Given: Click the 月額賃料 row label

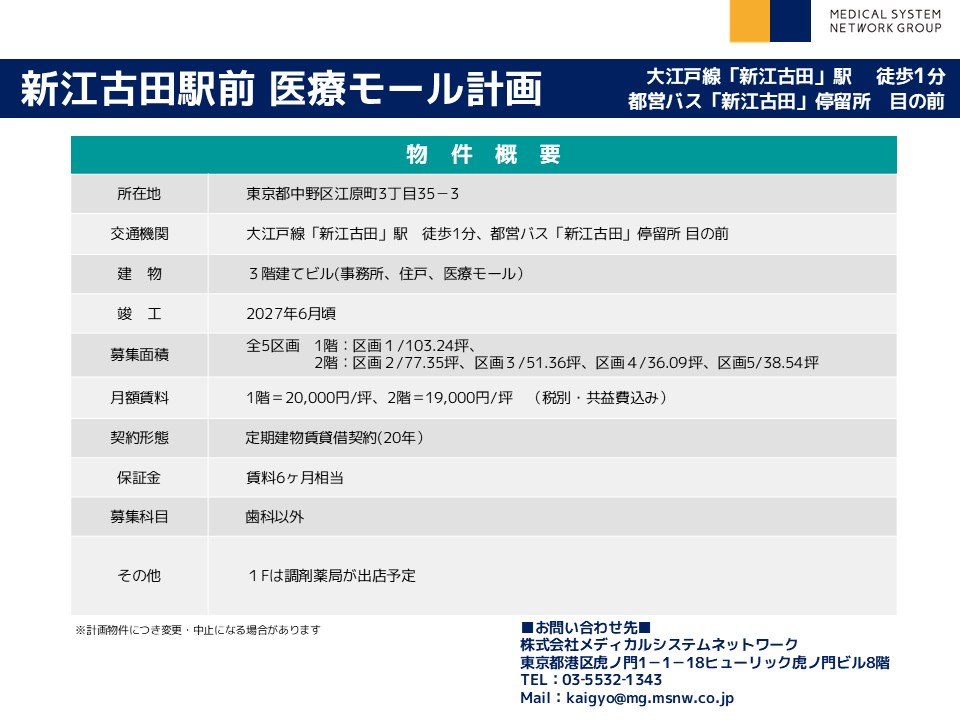Looking at the screenshot, I should pos(139,398).
